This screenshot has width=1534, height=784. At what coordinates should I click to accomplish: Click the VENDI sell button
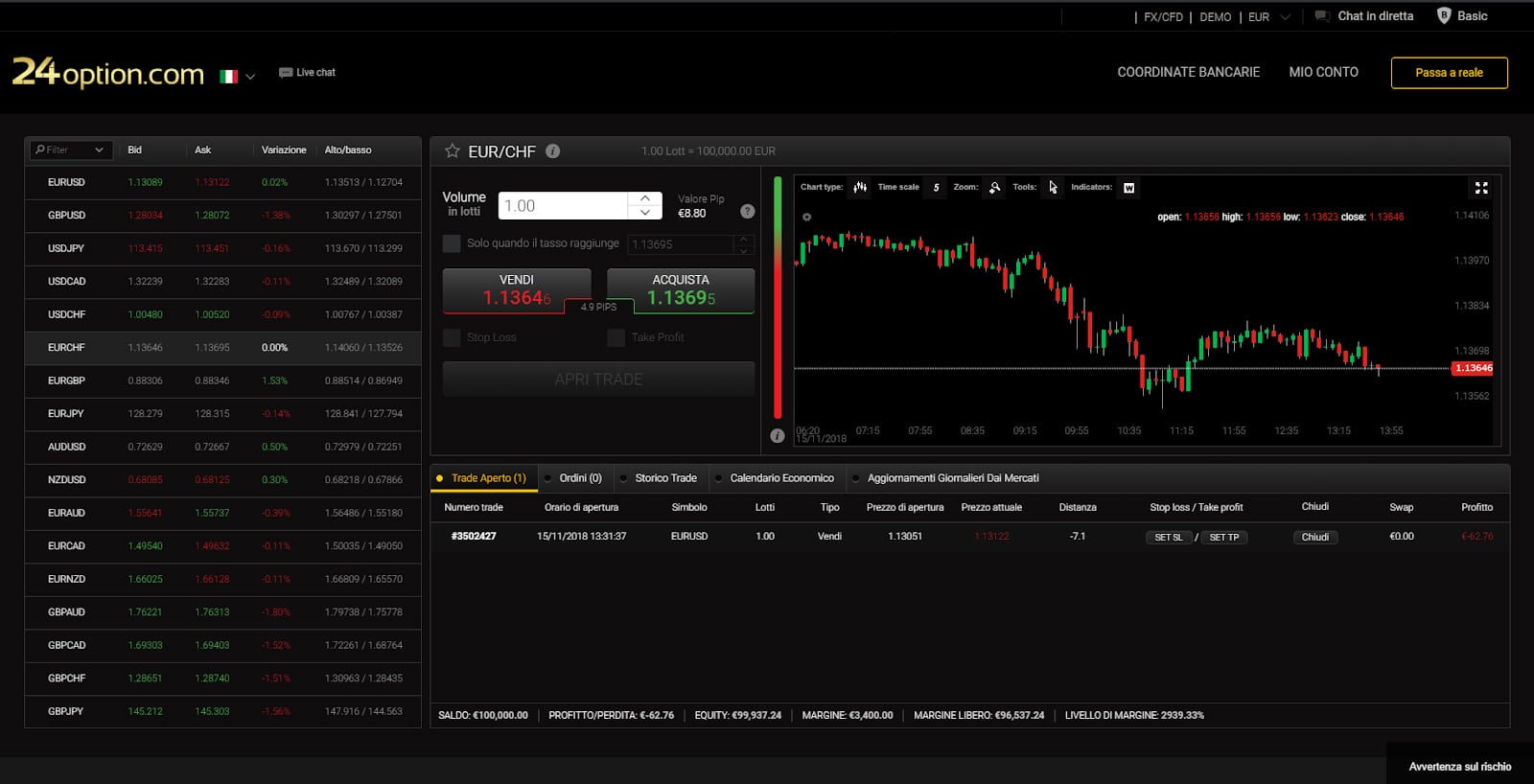pos(517,290)
